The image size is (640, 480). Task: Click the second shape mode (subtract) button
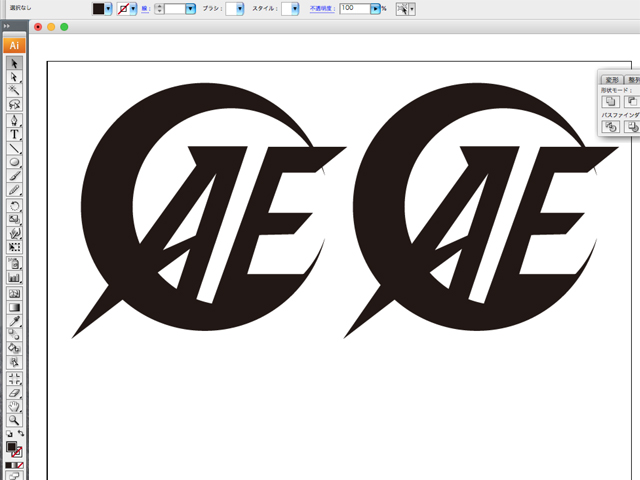[x=632, y=101]
